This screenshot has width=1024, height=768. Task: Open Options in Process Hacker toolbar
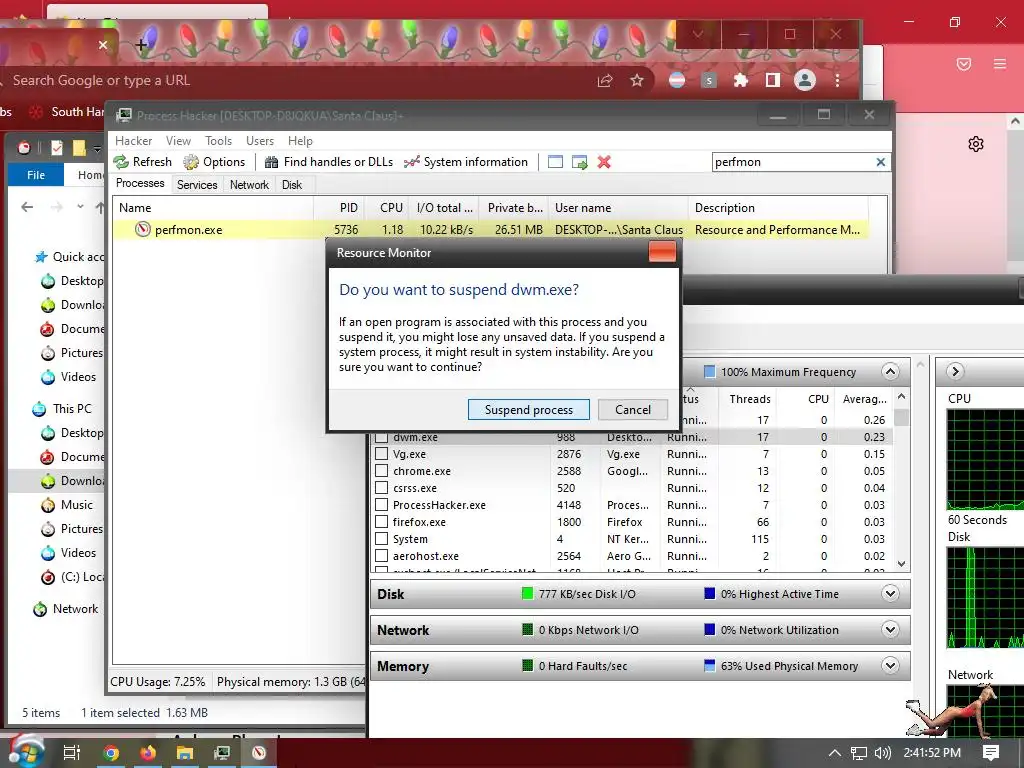(x=215, y=162)
